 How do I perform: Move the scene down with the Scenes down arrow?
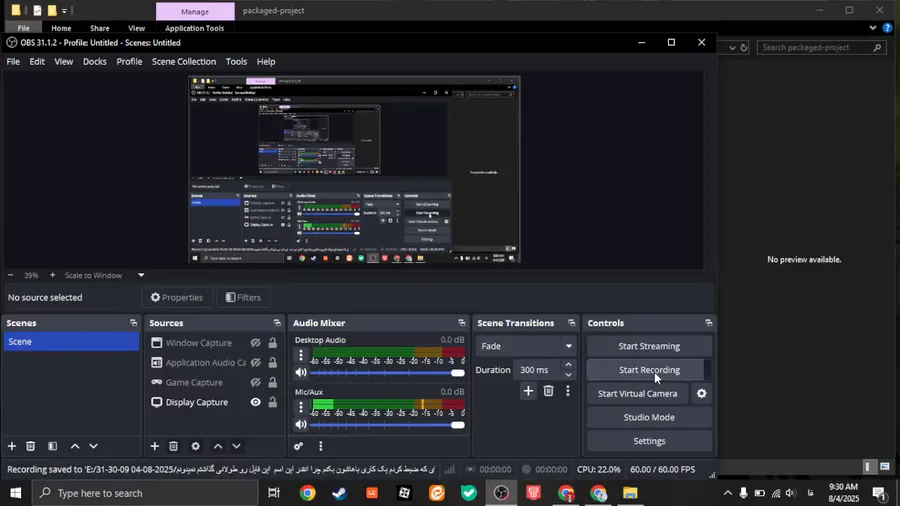click(94, 446)
